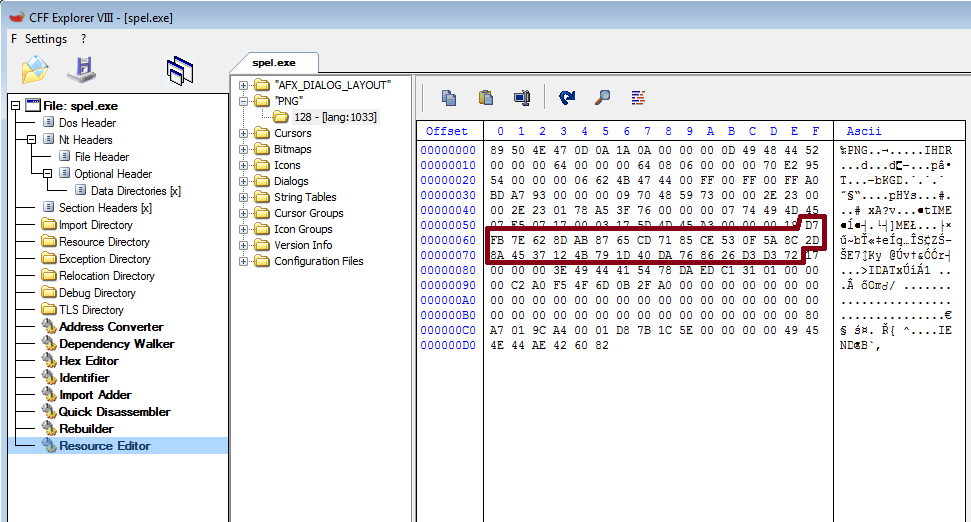
Task: Select the 128 - [lang:1033] resource entry
Action: (x=335, y=117)
